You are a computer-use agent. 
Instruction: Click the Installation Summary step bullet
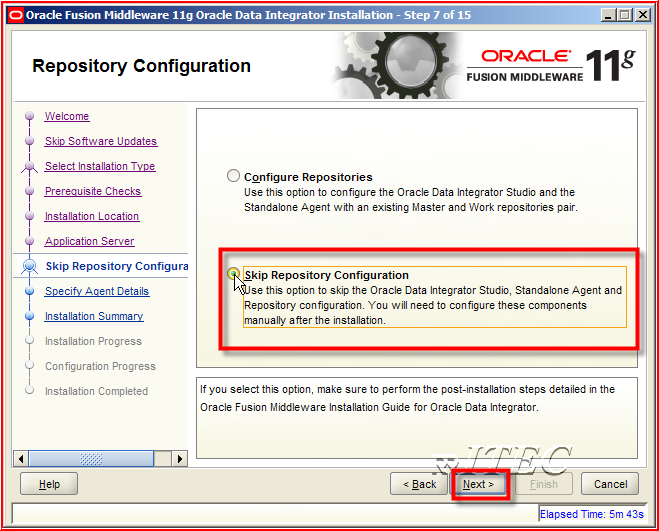coord(29,316)
